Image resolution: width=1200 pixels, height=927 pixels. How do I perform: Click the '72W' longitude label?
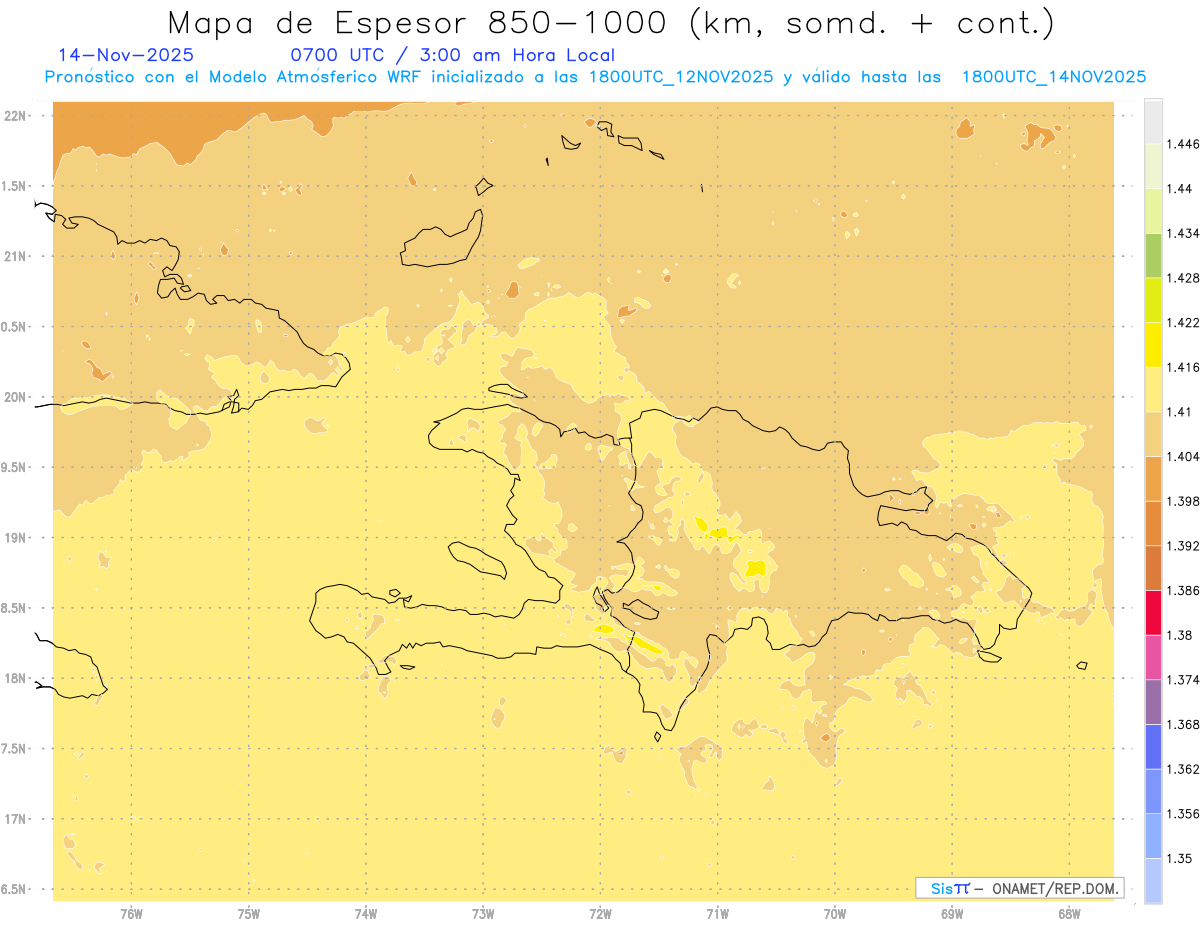[x=600, y=913]
